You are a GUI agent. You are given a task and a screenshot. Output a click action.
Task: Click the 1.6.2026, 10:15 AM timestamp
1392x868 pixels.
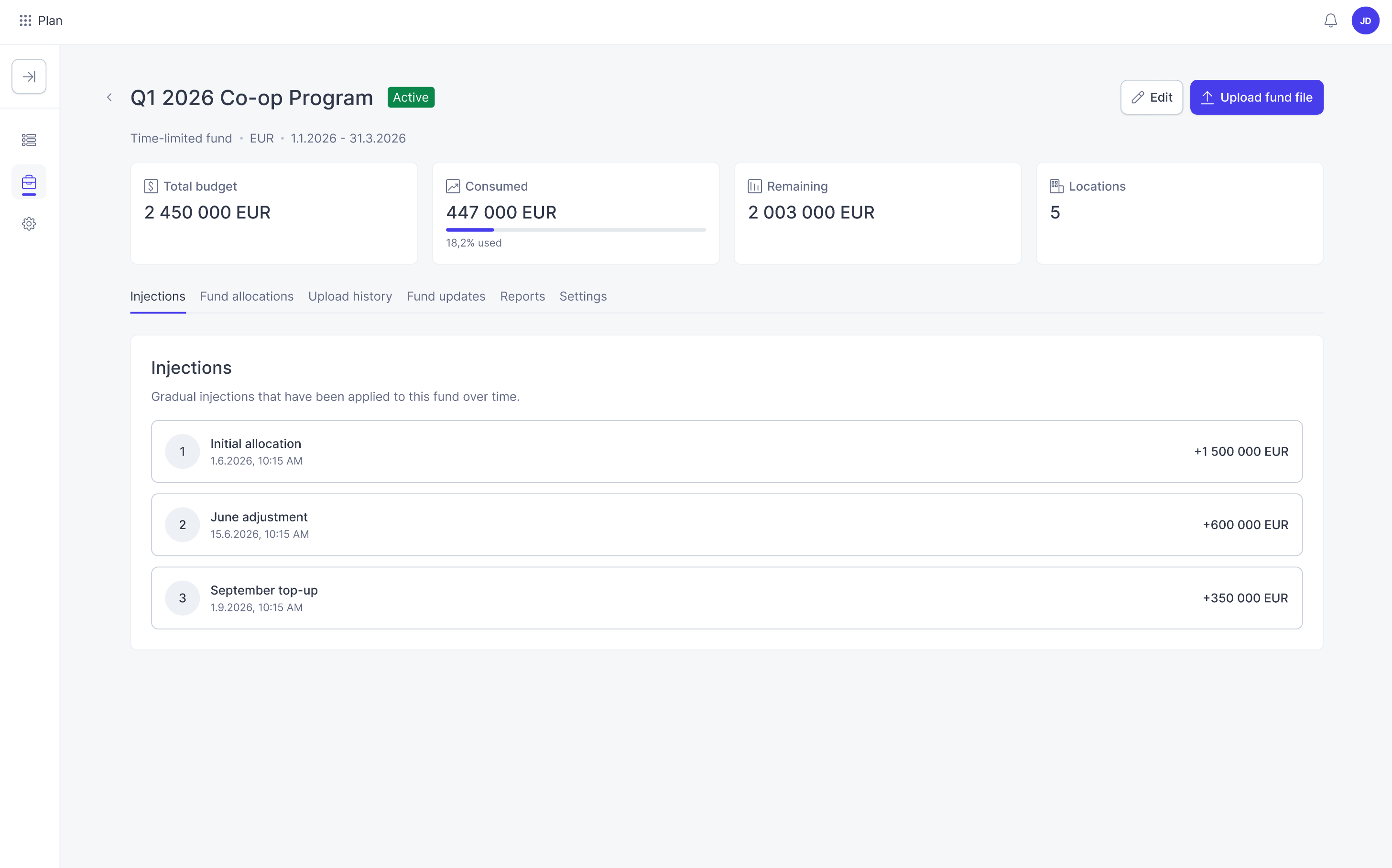257,461
